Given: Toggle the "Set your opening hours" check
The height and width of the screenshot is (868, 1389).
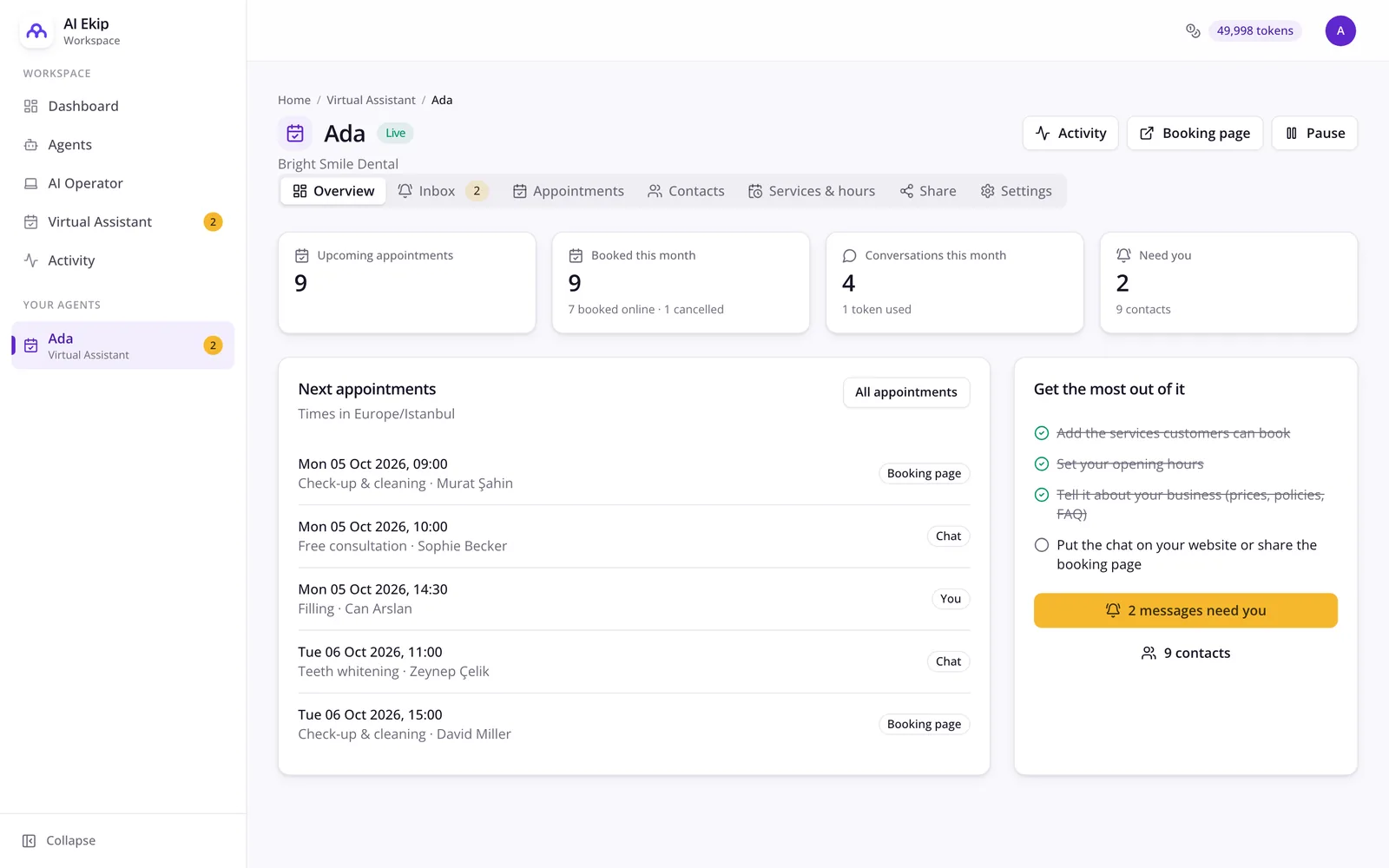Looking at the screenshot, I should pos(1042,464).
